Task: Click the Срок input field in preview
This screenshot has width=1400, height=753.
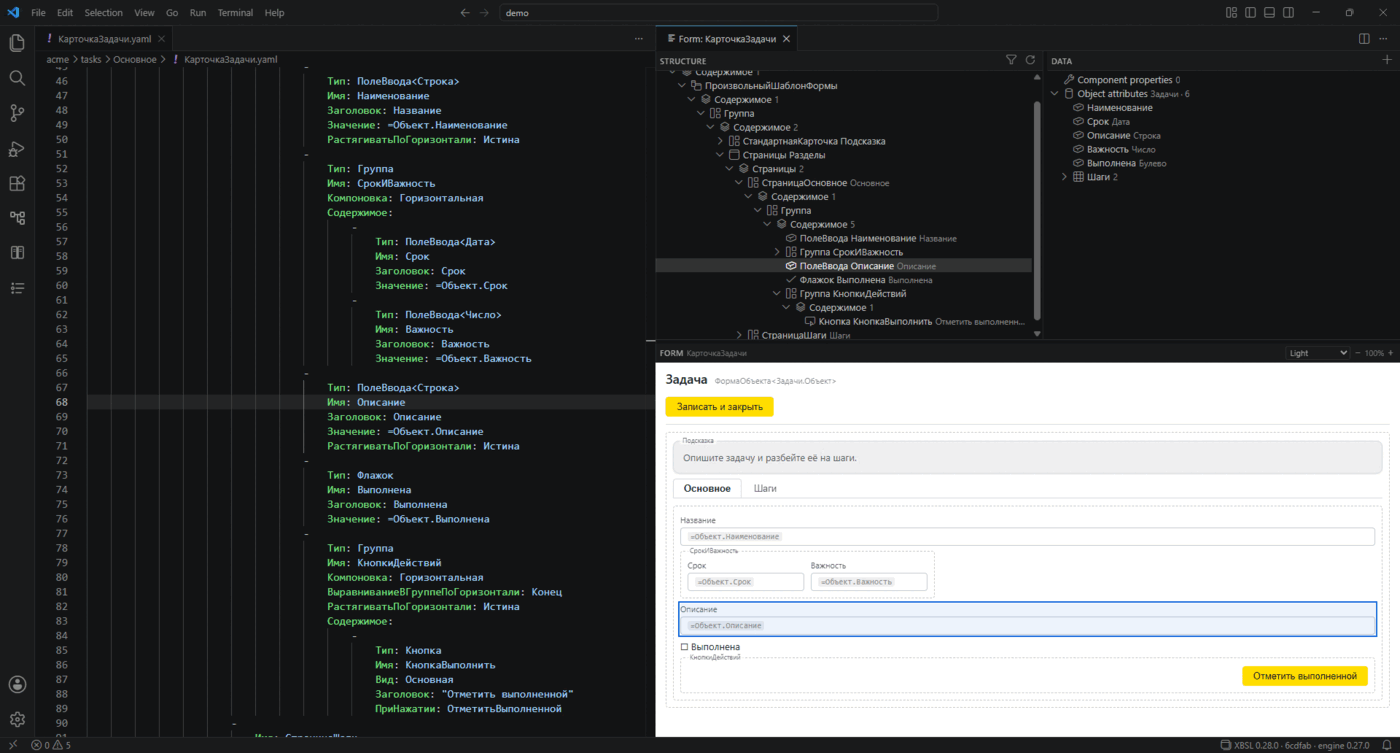Action: pos(745,582)
